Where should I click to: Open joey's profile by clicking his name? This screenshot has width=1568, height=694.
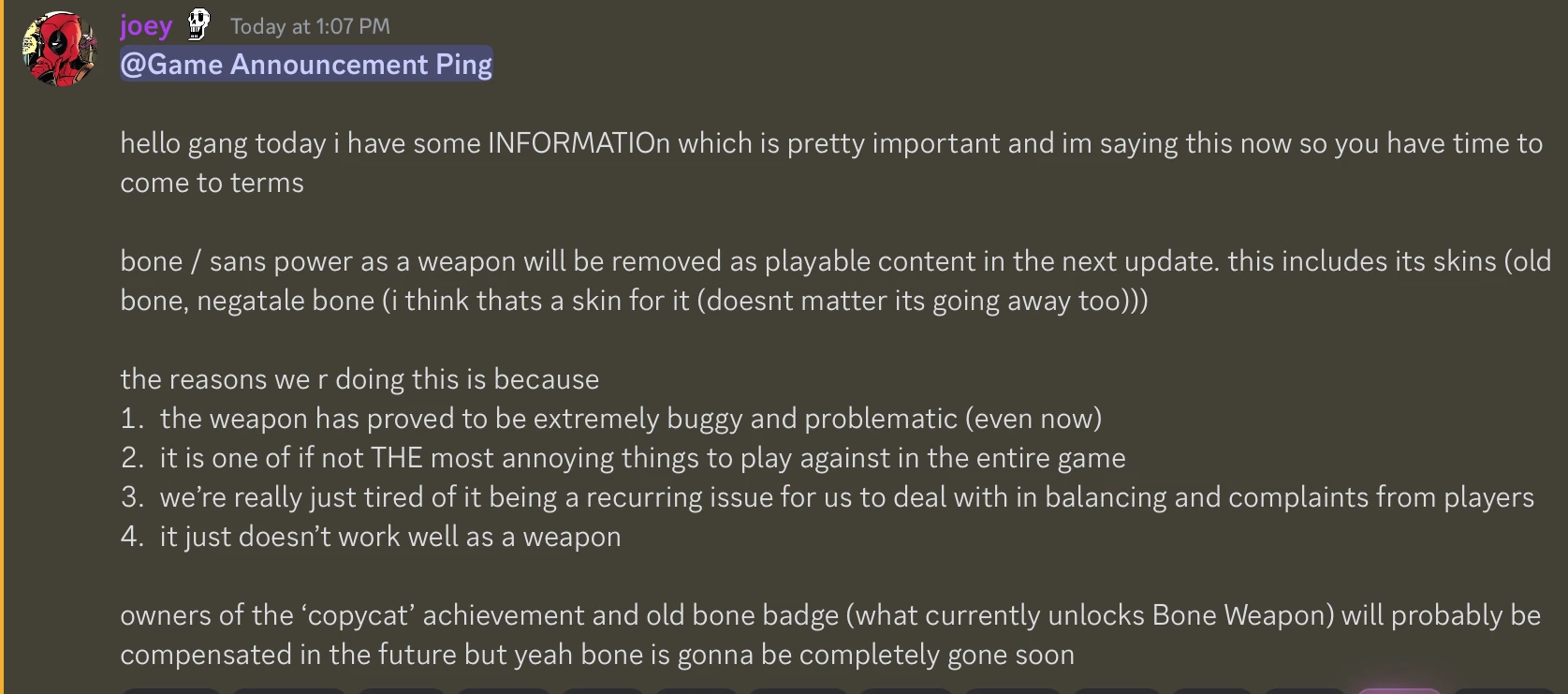[x=145, y=25]
